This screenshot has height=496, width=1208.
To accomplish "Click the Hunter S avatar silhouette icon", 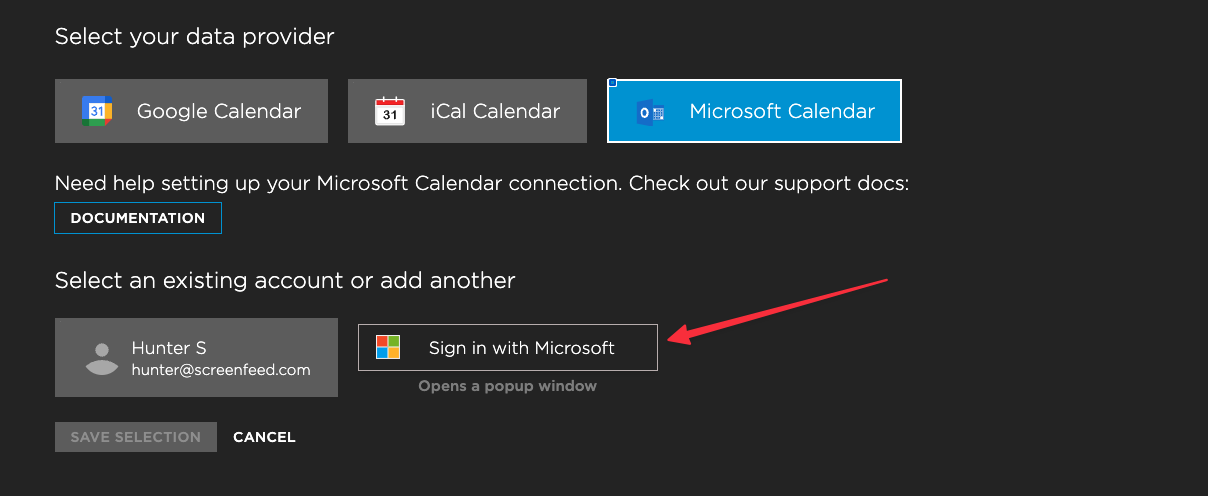I will click(102, 358).
